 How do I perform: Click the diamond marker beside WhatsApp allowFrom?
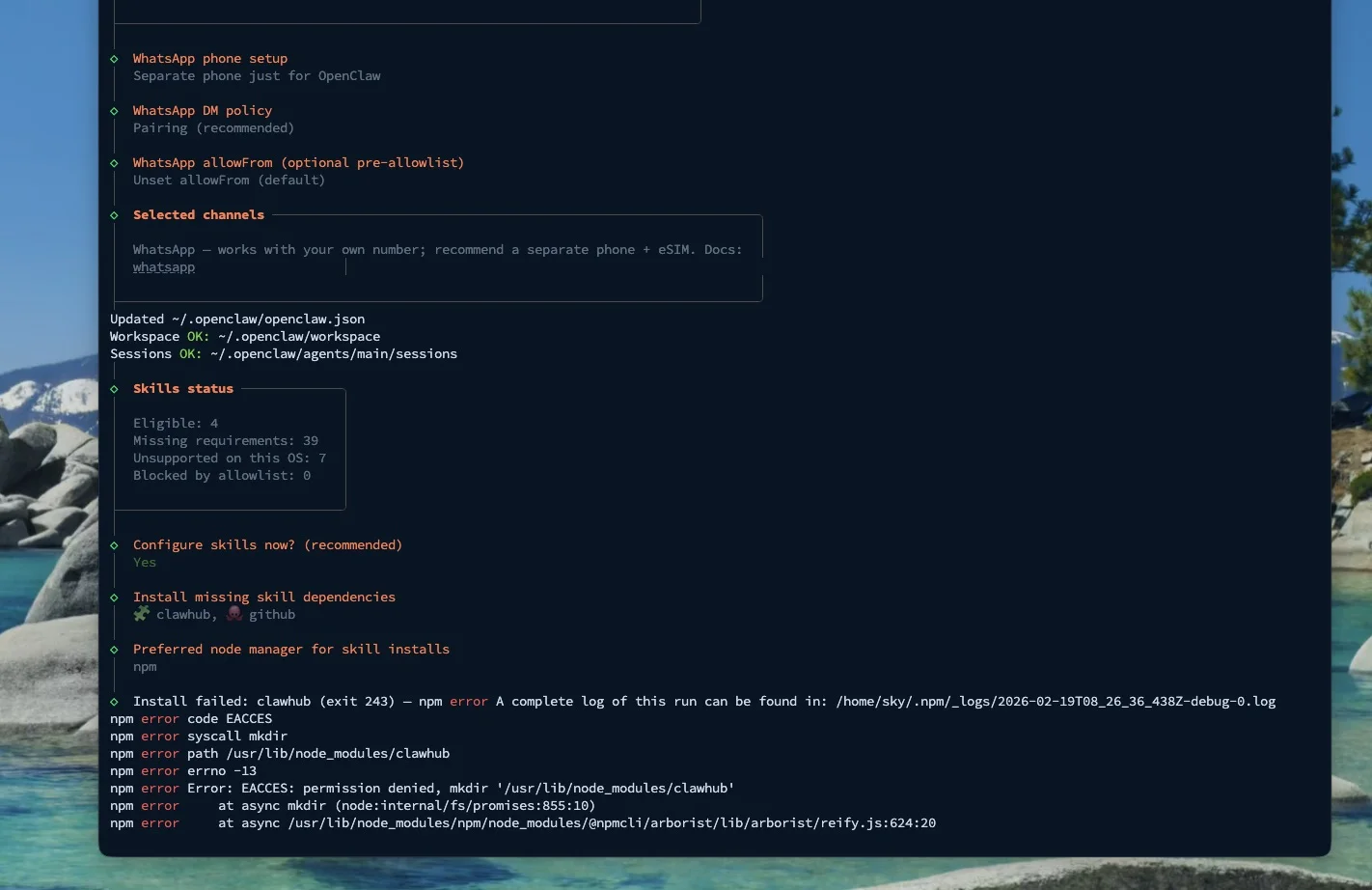[x=114, y=163]
